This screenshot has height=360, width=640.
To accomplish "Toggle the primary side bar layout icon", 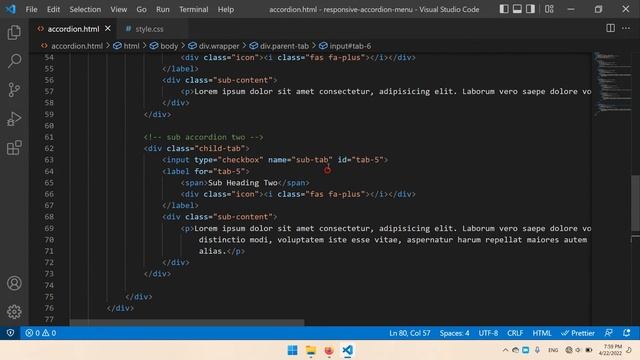I will tap(504, 9).
